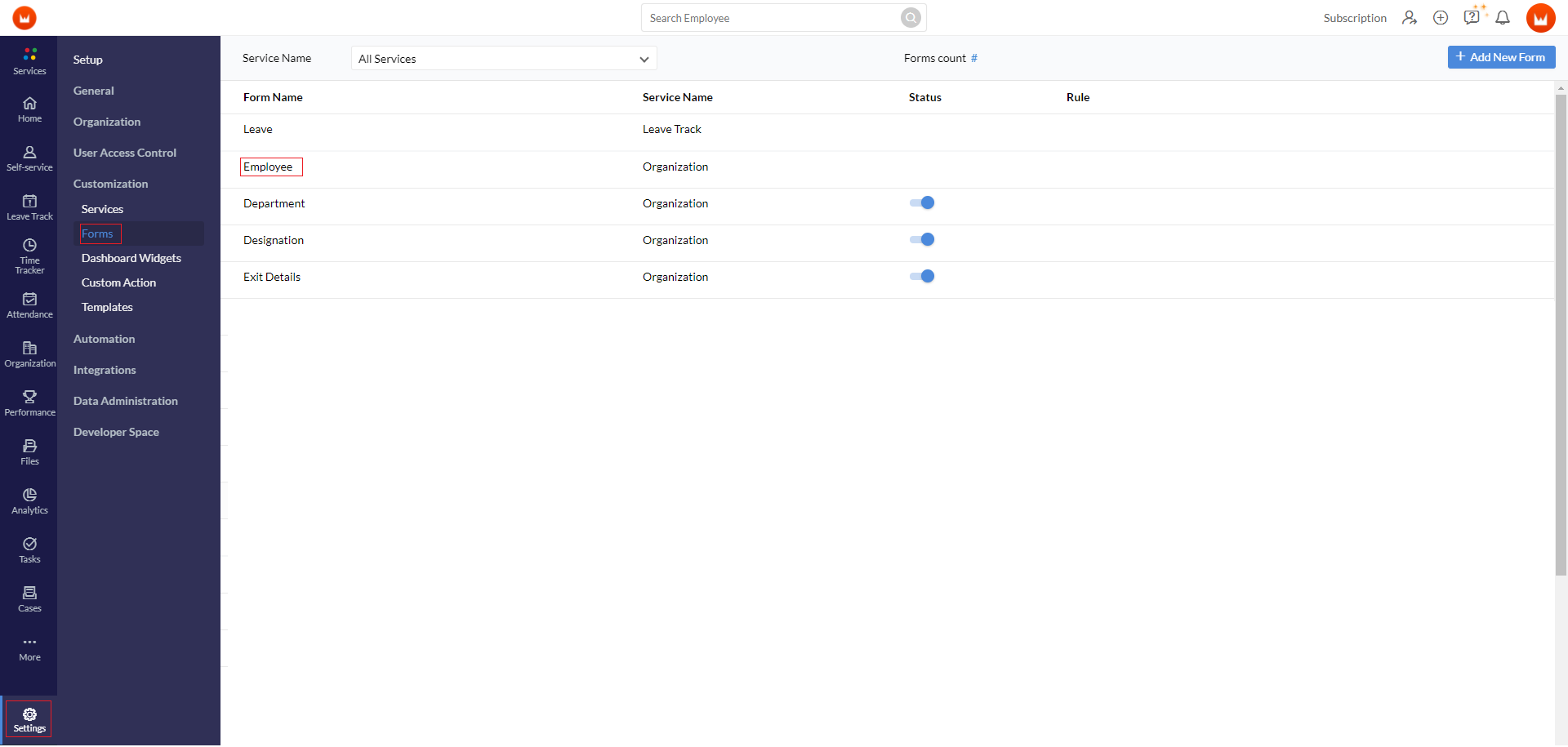This screenshot has width=1568, height=747.
Task: Click the Add New Form button
Action: [x=1501, y=57]
